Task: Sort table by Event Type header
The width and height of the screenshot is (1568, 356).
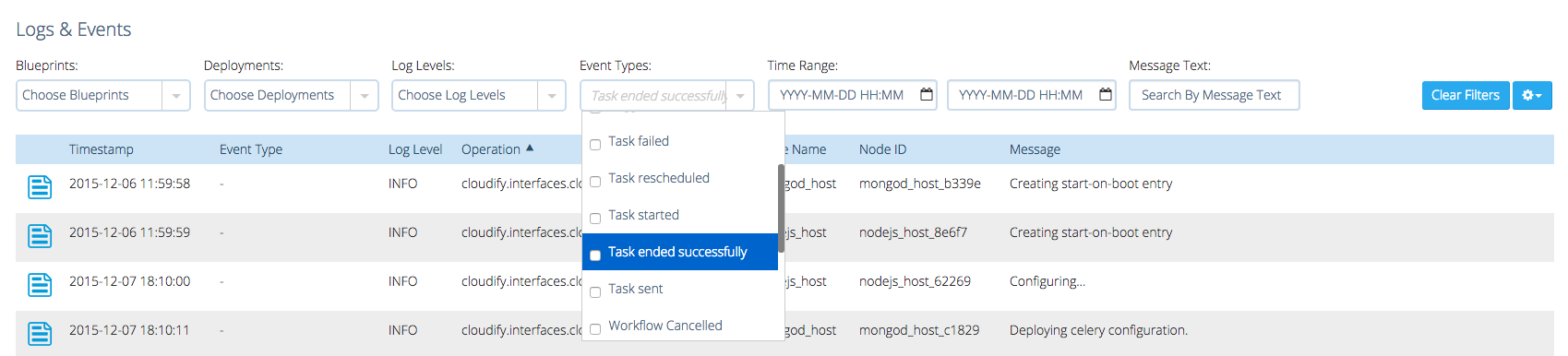Action: tap(251, 149)
